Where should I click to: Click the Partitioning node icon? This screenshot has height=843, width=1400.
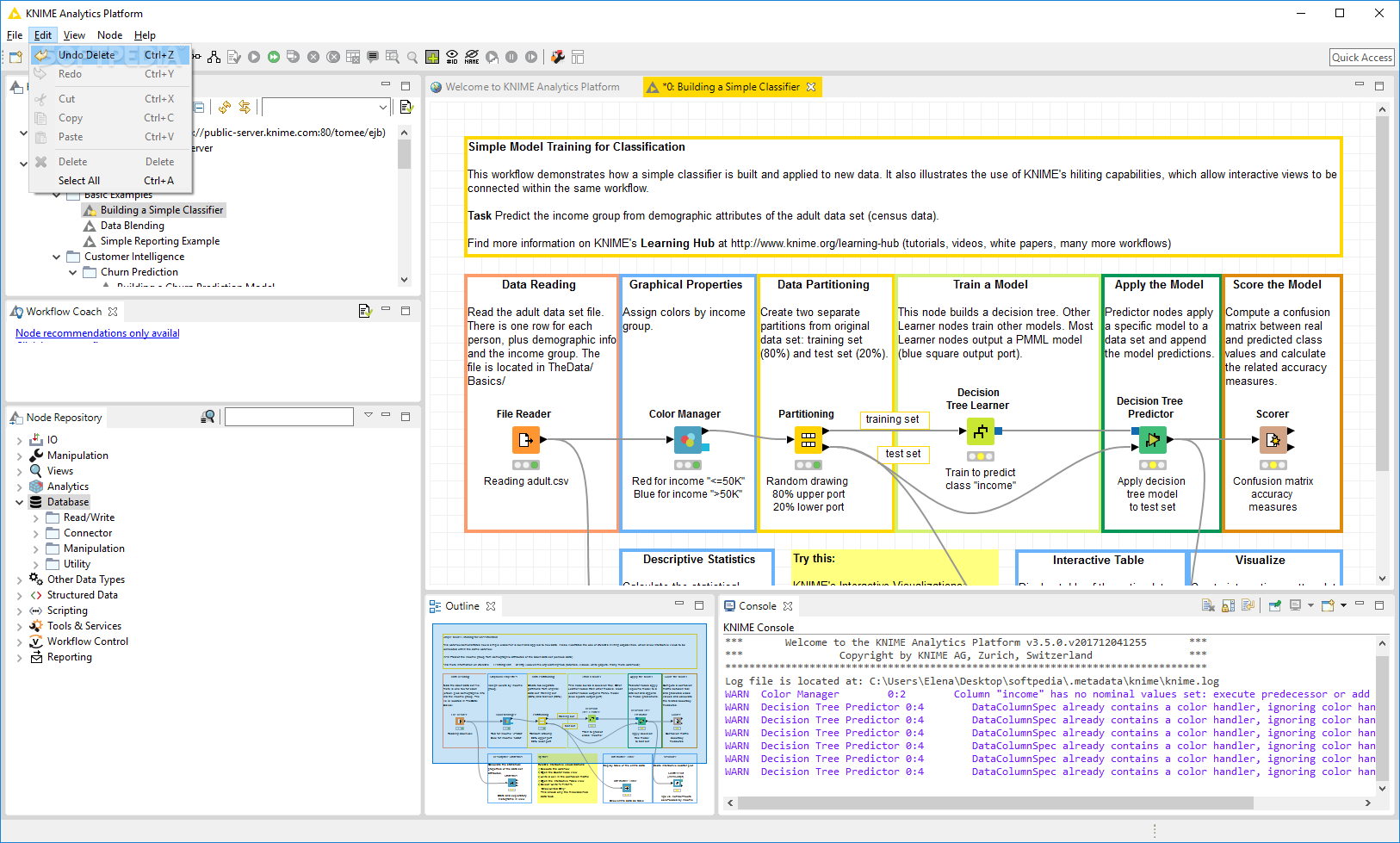tap(808, 440)
